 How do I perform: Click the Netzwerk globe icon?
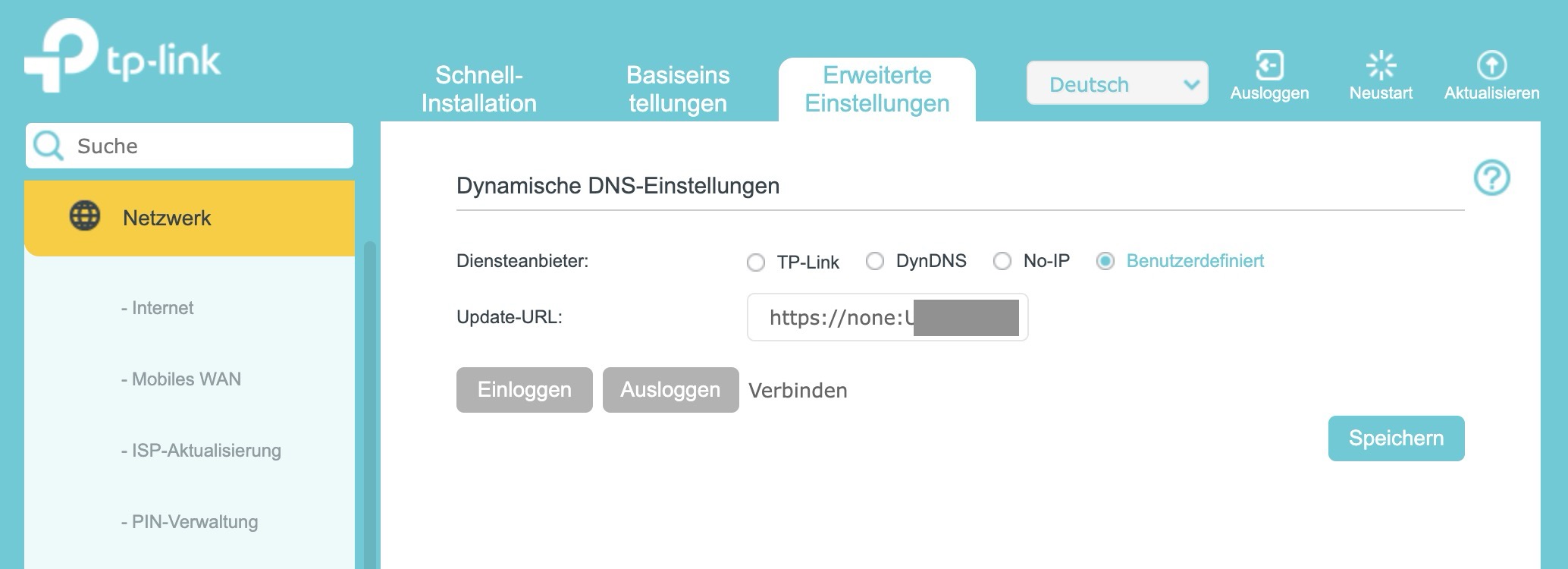85,216
